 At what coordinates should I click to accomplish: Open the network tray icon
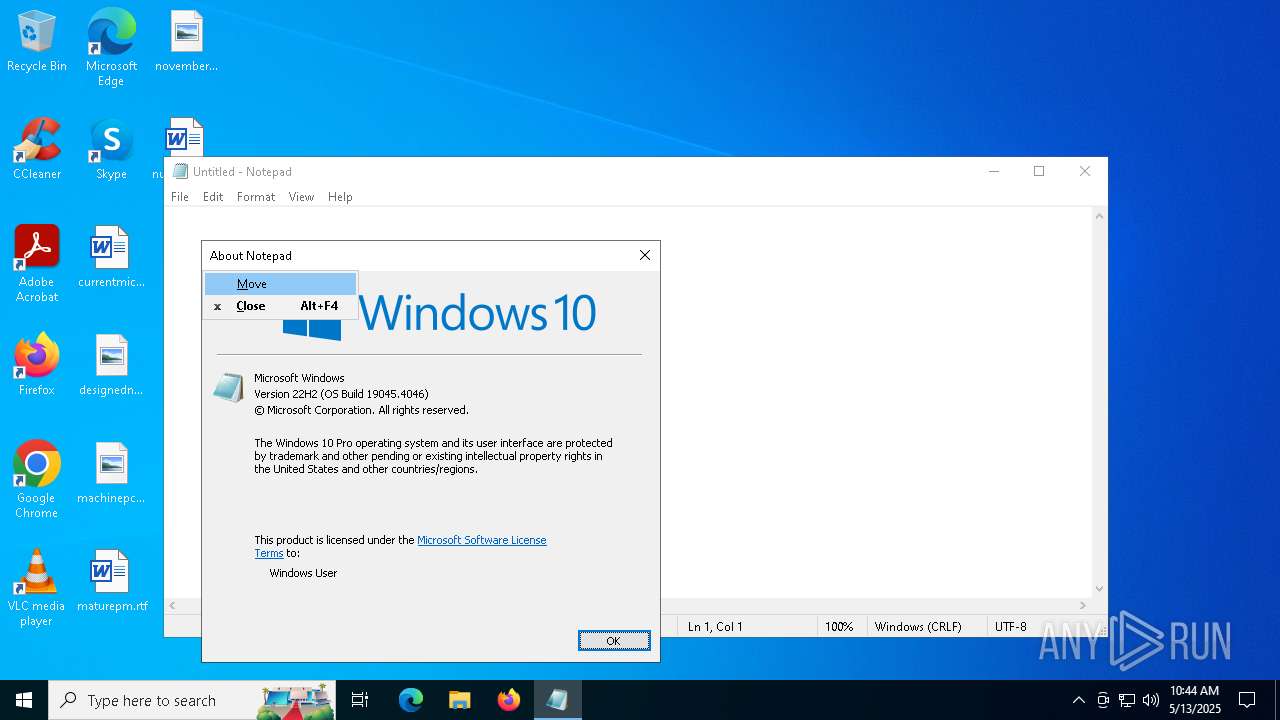pyautogui.click(x=1127, y=700)
